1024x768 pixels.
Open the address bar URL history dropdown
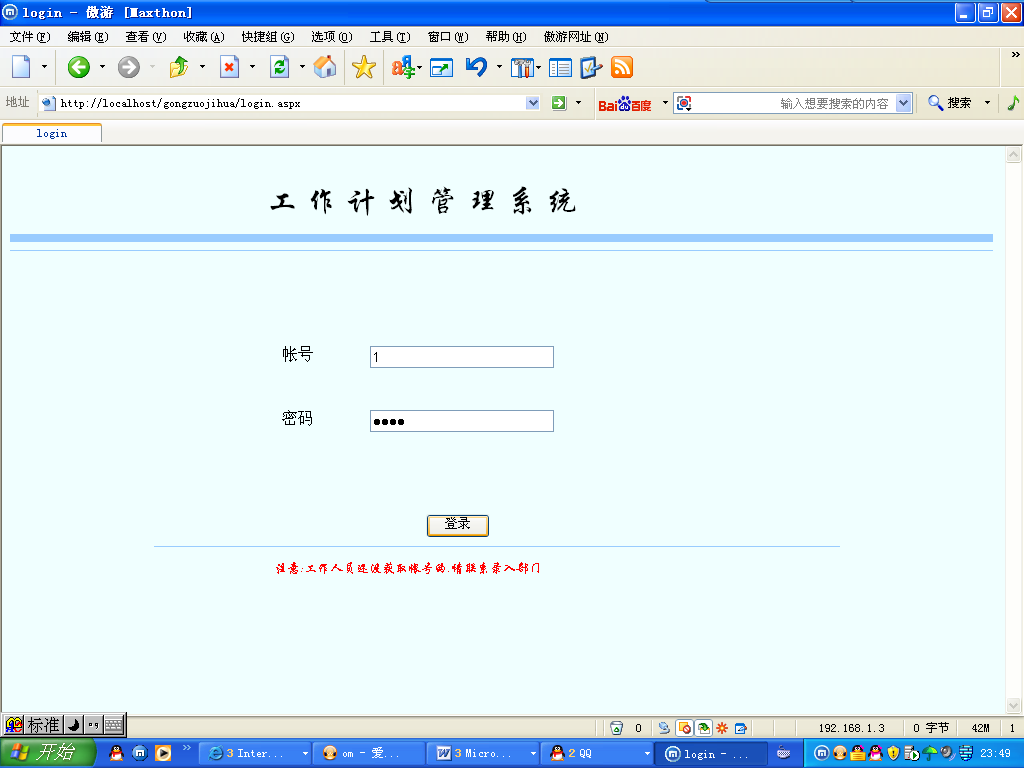533,103
